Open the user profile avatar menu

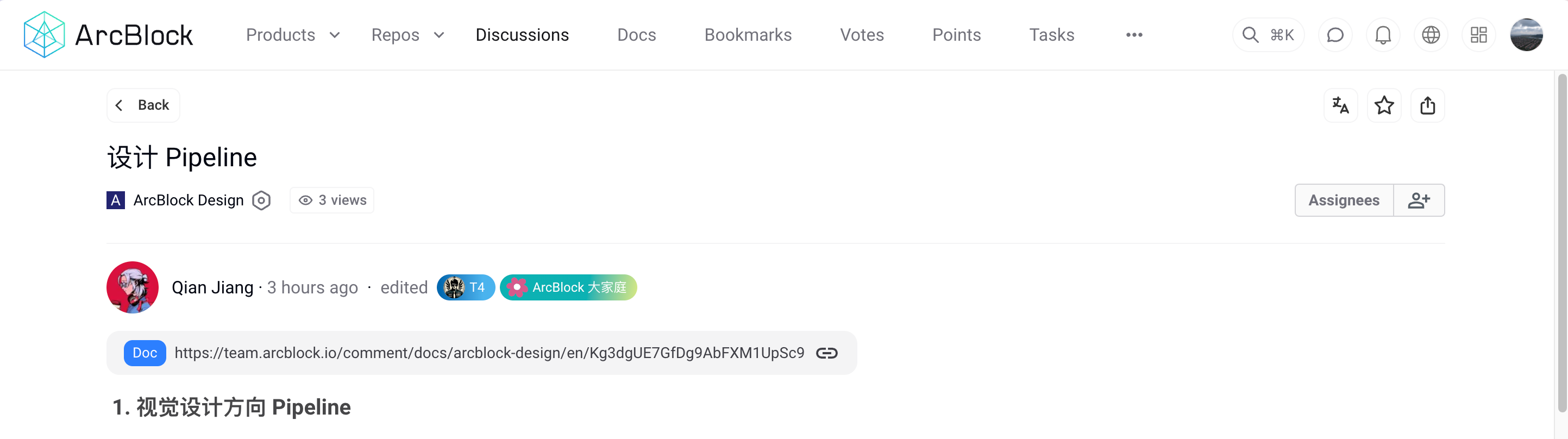[x=1526, y=35]
